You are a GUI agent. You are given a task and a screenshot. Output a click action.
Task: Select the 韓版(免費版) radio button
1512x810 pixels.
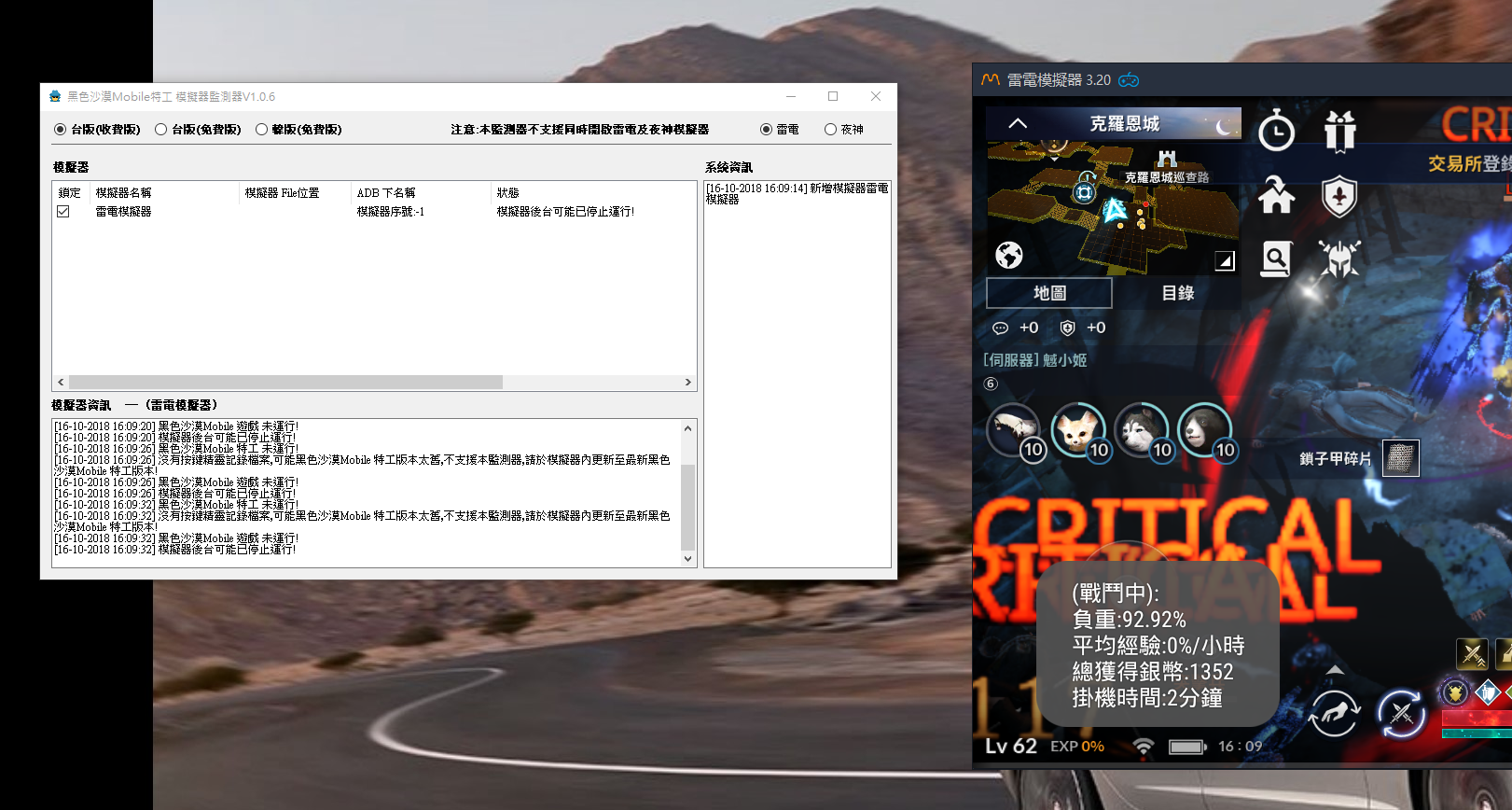(x=262, y=130)
